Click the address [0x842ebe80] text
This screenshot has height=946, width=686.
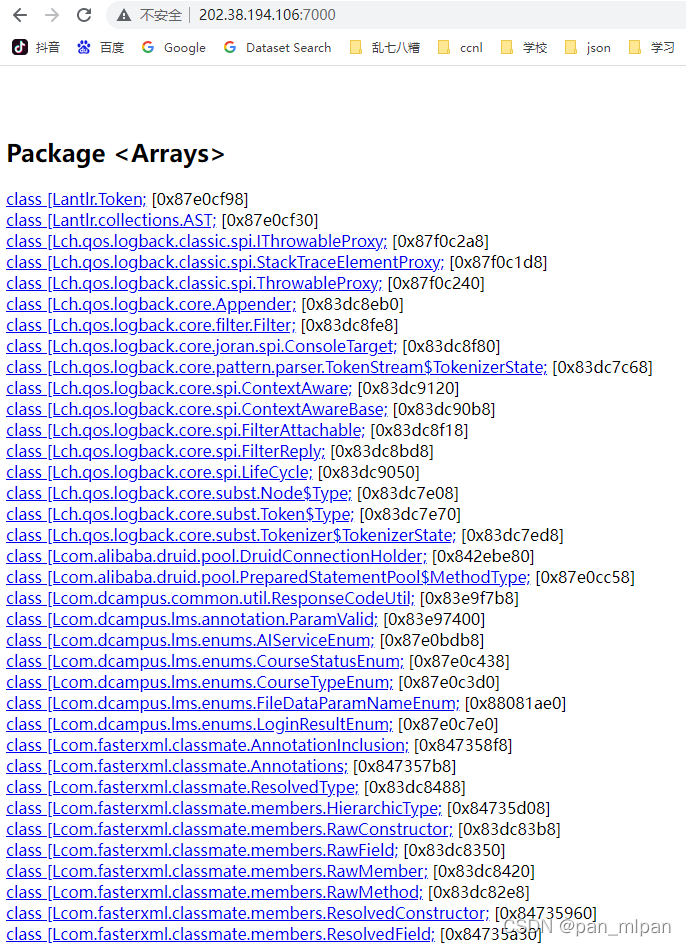pyautogui.click(x=484, y=556)
